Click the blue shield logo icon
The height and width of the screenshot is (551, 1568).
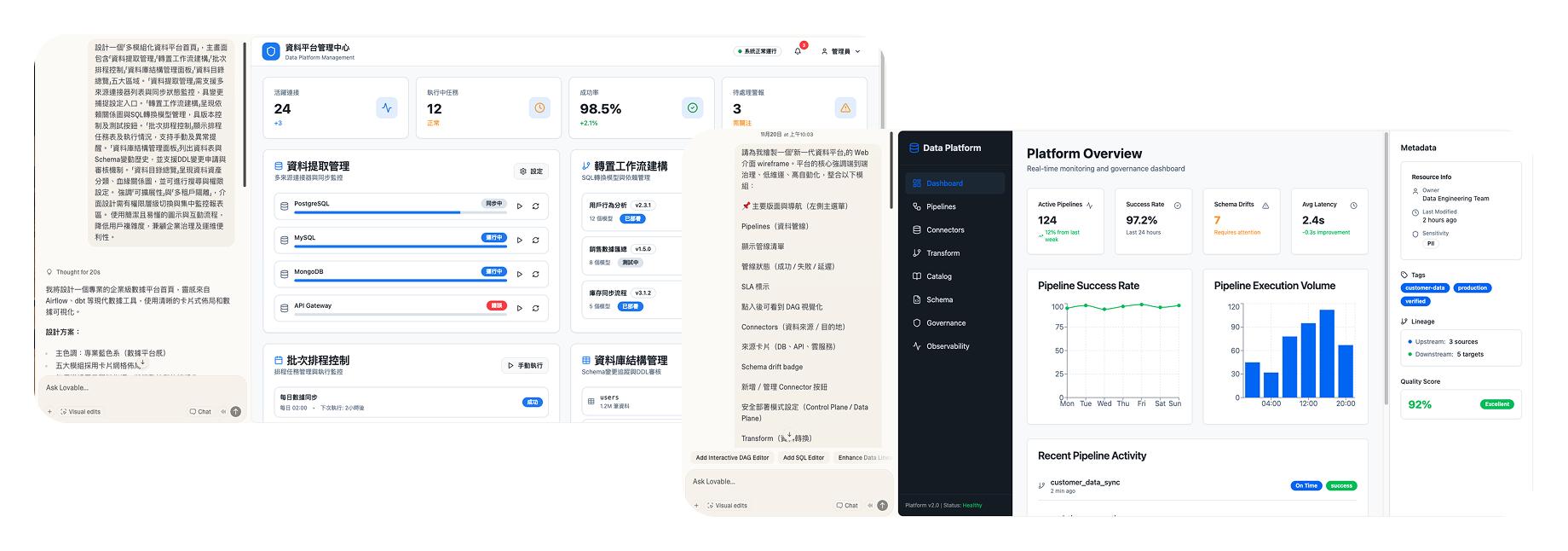pyautogui.click(x=271, y=51)
